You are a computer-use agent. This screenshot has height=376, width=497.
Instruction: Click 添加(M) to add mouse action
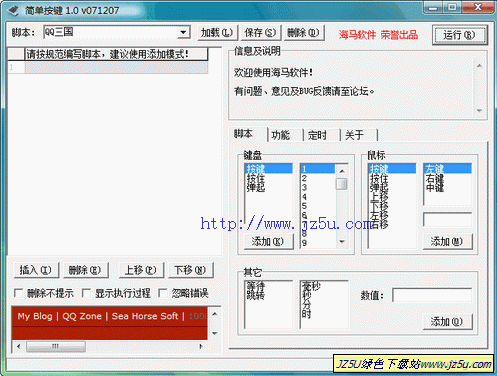[447, 241]
